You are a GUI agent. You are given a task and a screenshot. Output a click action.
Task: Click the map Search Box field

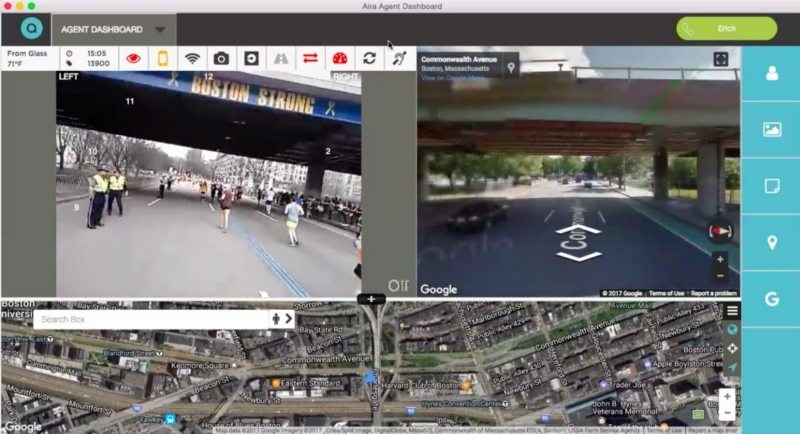click(x=151, y=319)
